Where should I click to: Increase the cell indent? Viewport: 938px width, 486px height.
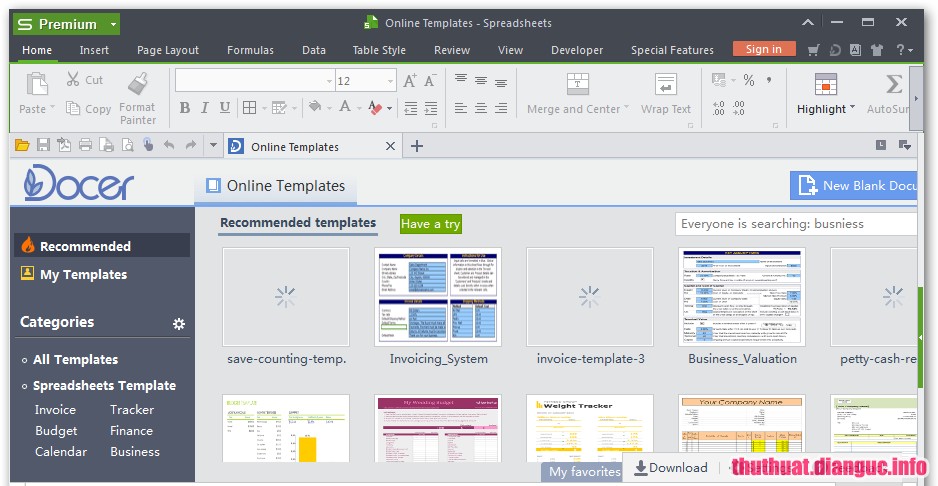(x=431, y=108)
